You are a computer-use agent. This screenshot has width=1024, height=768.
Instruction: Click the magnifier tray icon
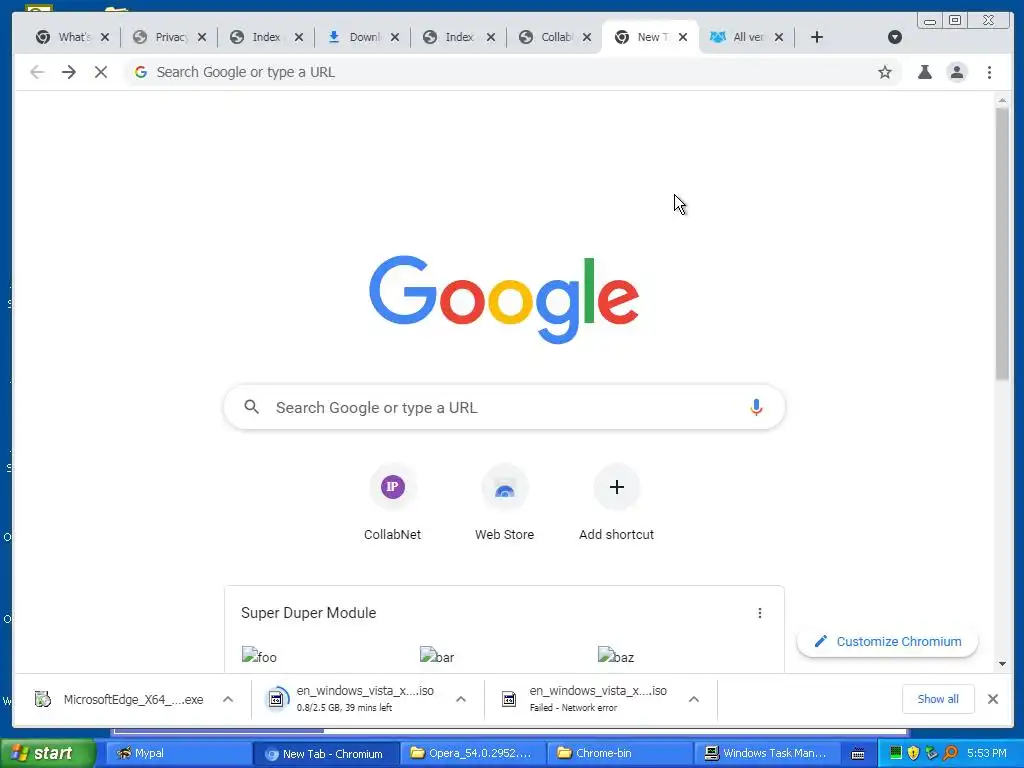(950, 753)
